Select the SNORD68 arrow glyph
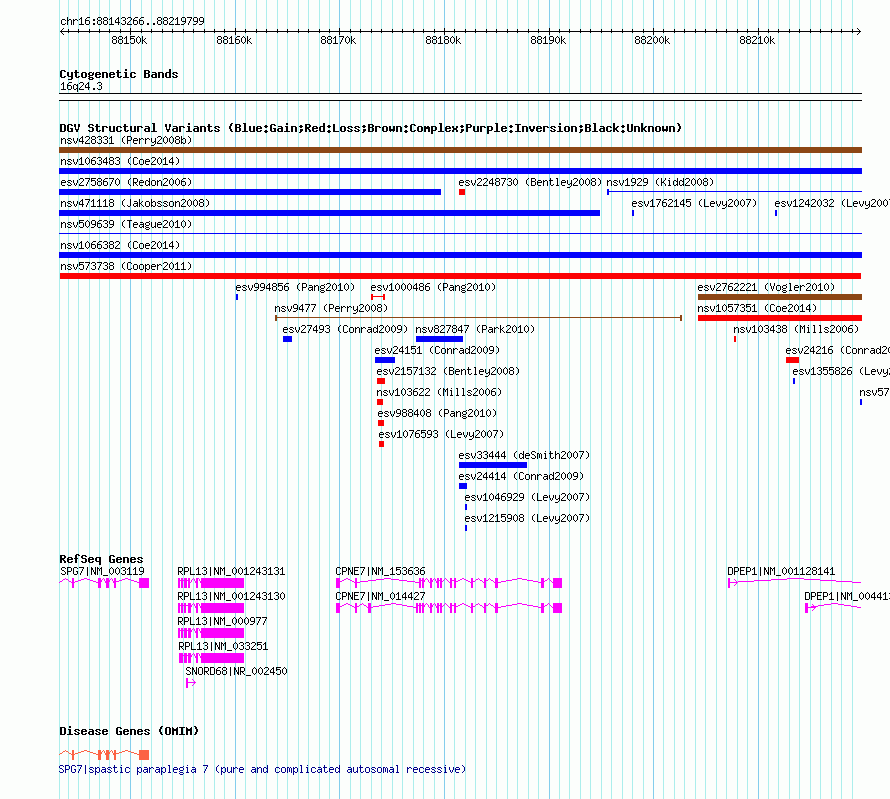The width and height of the screenshot is (890, 799). [x=191, y=683]
